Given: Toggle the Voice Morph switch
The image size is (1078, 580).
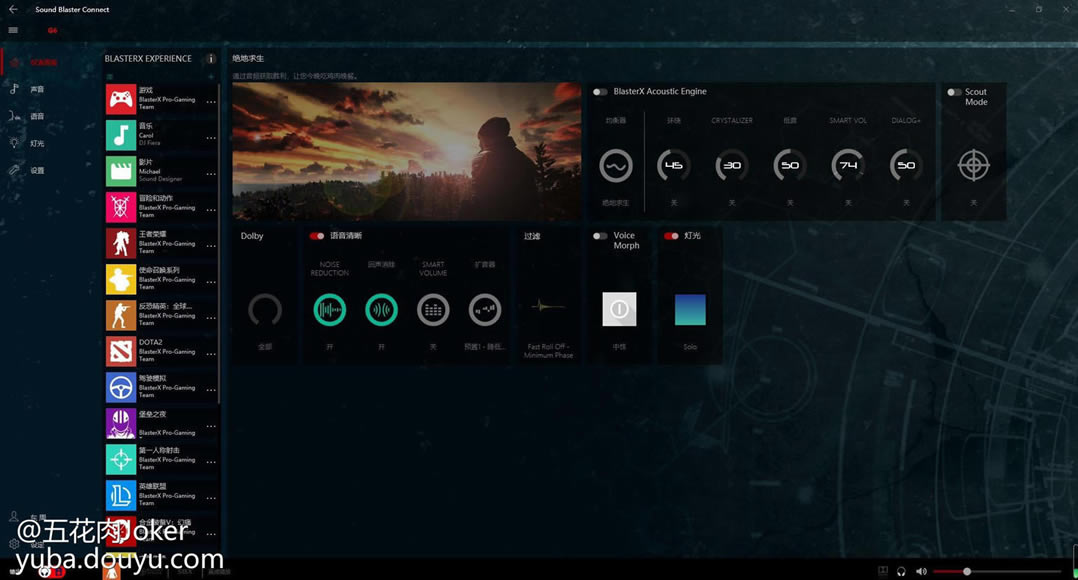Looking at the screenshot, I should pyautogui.click(x=600, y=236).
